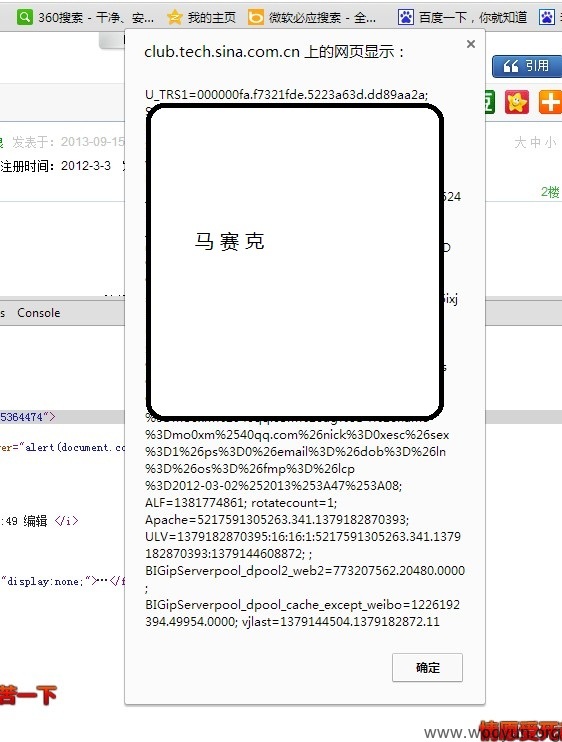
Task: Click the yellow star face share icon
Action: click(517, 102)
